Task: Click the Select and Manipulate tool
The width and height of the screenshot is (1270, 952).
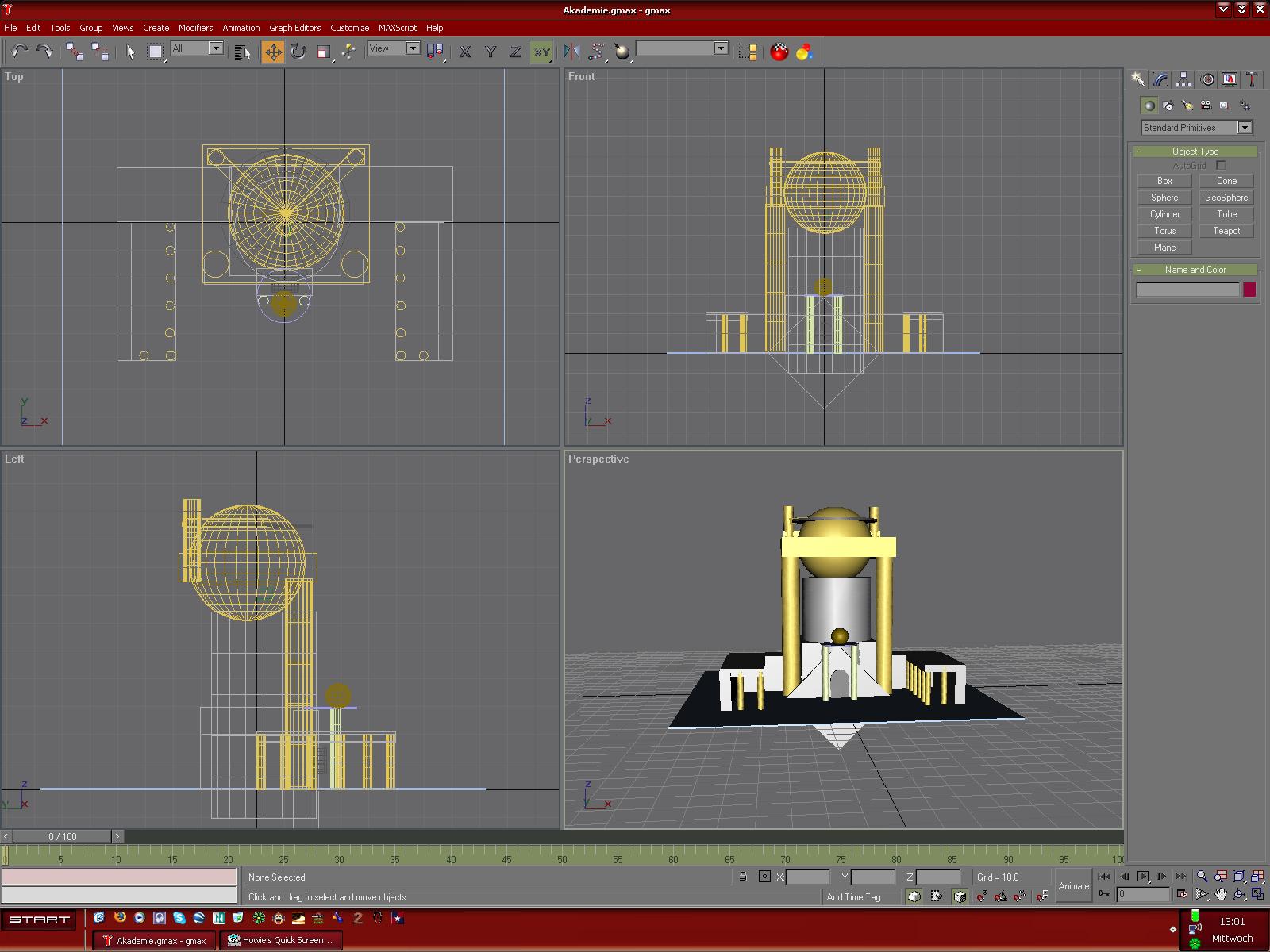Action: (x=348, y=52)
